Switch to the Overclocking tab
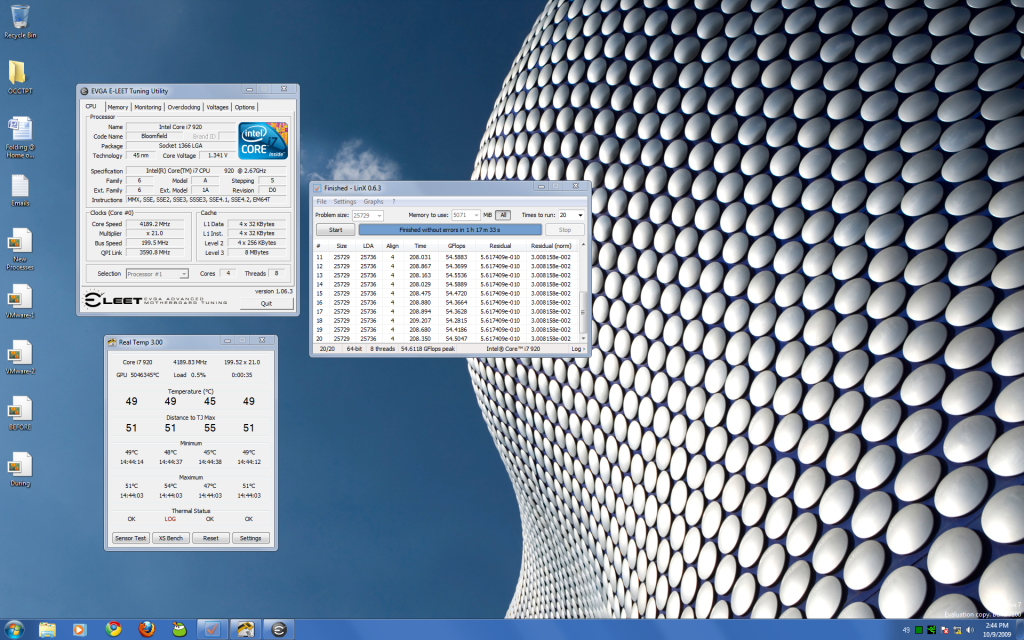The height and width of the screenshot is (640, 1024). (x=183, y=107)
